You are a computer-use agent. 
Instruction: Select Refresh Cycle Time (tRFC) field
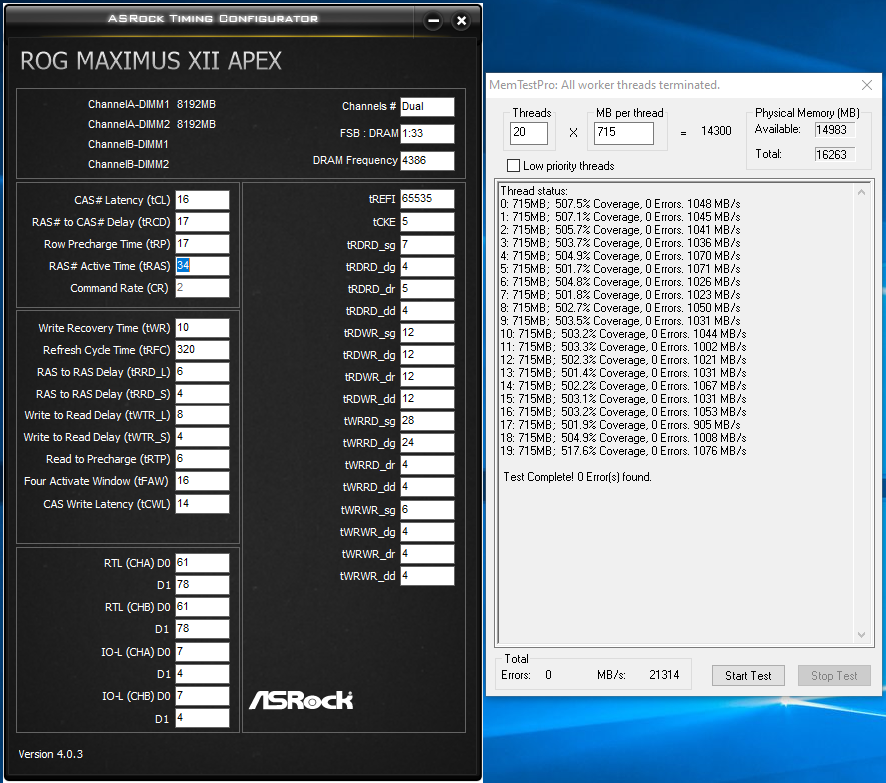[202, 350]
